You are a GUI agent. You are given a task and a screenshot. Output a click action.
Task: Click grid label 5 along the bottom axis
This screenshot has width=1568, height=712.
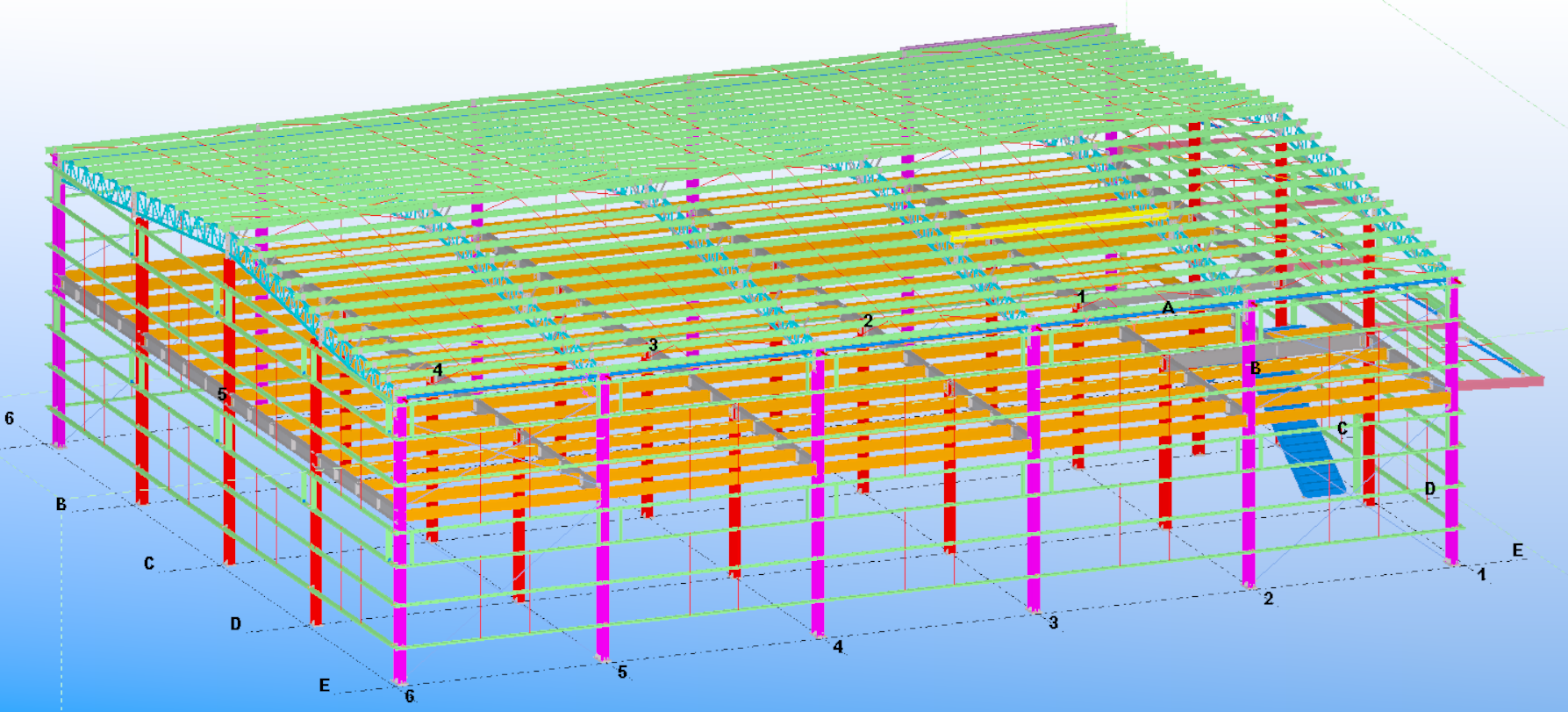[x=622, y=672]
